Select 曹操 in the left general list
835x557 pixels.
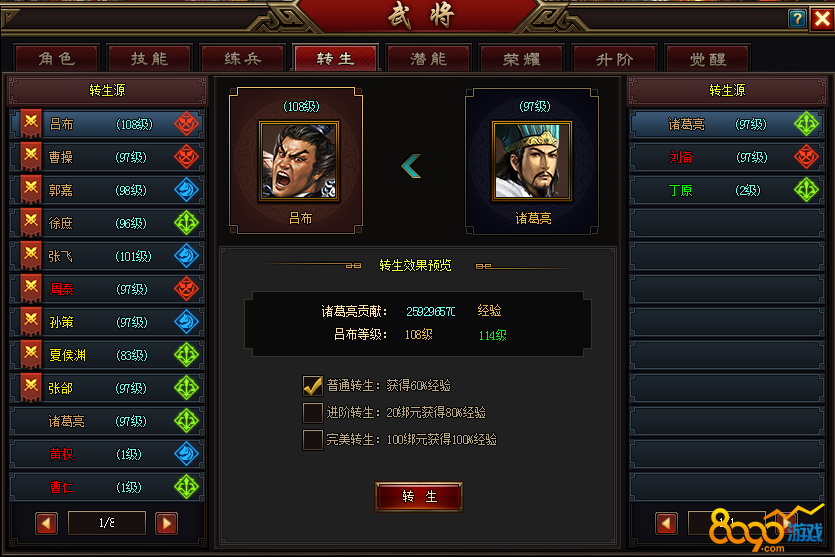coord(107,157)
